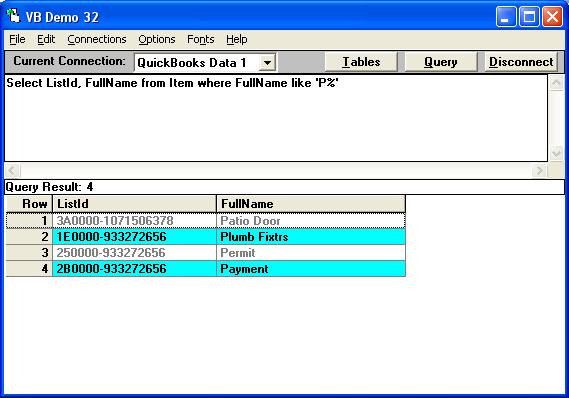Viewport: 569px width, 398px height.
Task: Run the Query button
Action: pos(441,62)
